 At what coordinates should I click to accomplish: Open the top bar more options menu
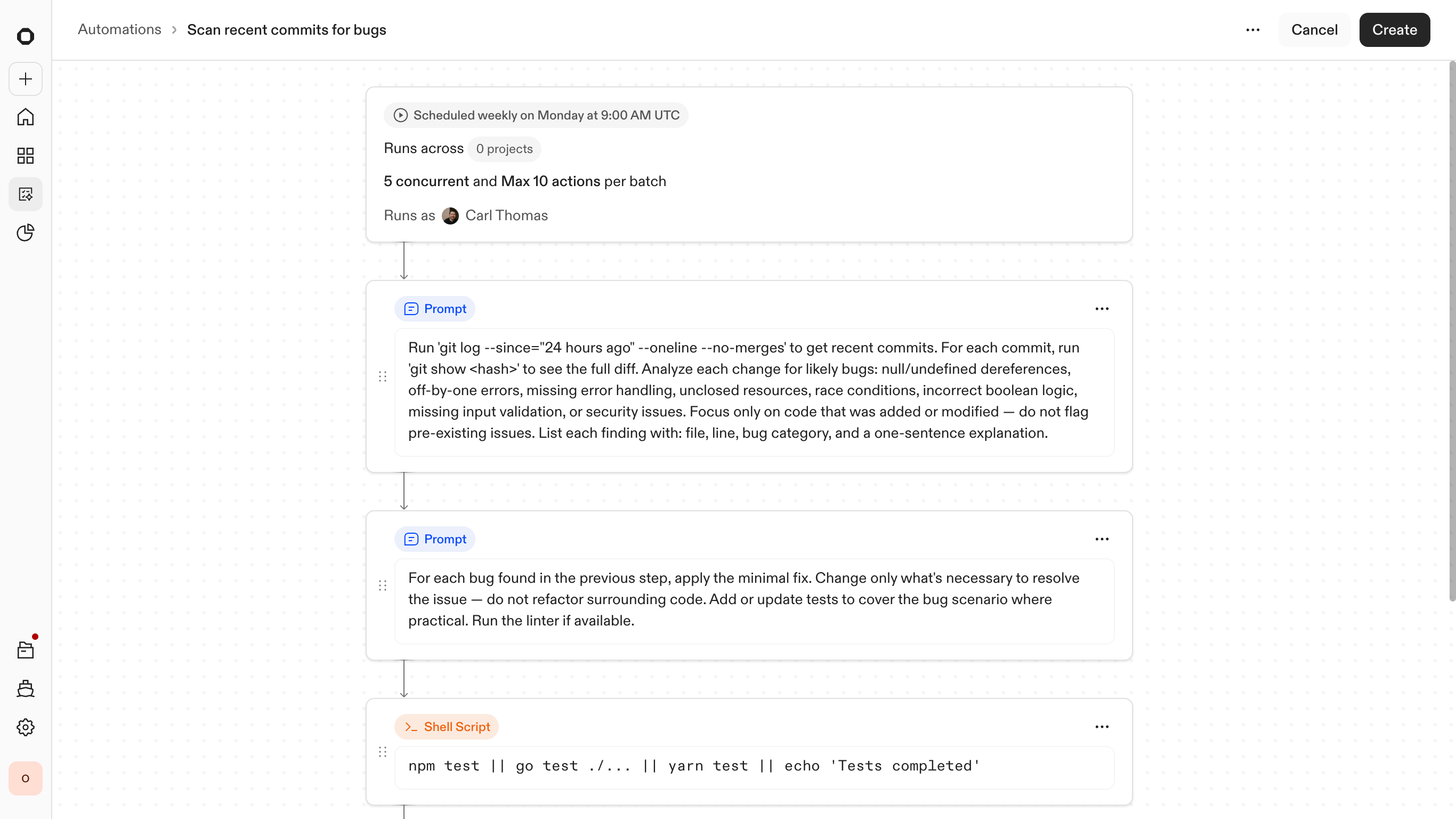point(1252,30)
